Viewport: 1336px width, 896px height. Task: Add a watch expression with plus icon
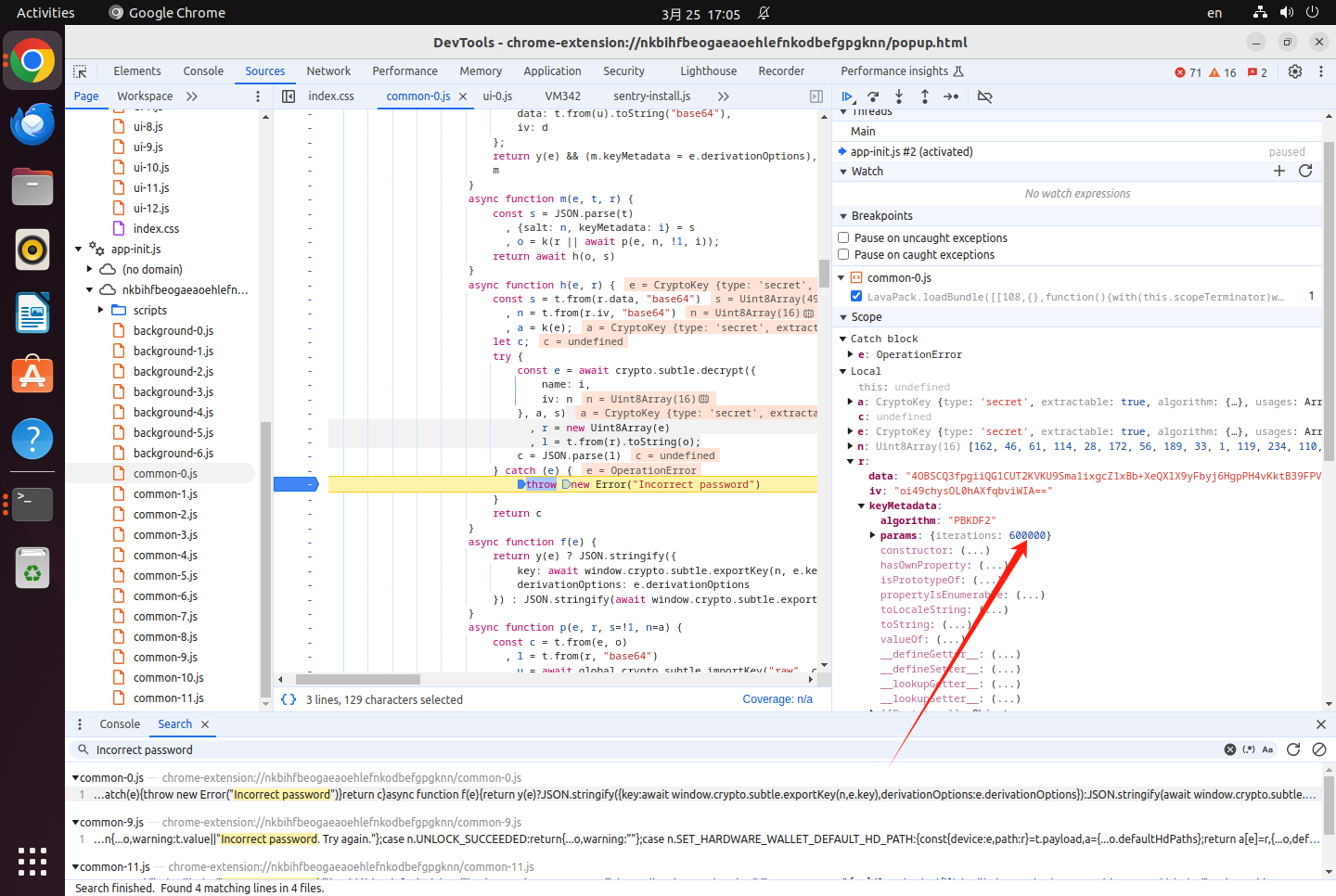[x=1279, y=171]
